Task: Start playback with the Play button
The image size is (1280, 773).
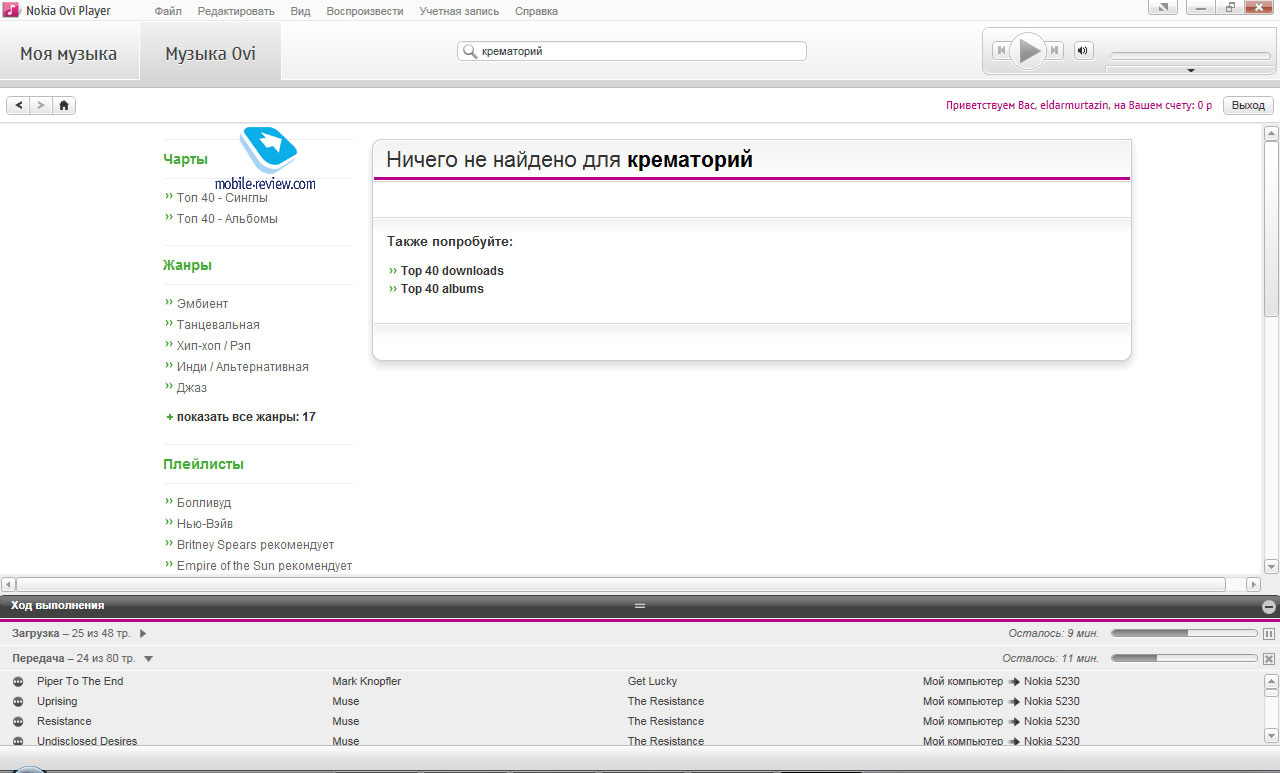Action: point(1028,50)
